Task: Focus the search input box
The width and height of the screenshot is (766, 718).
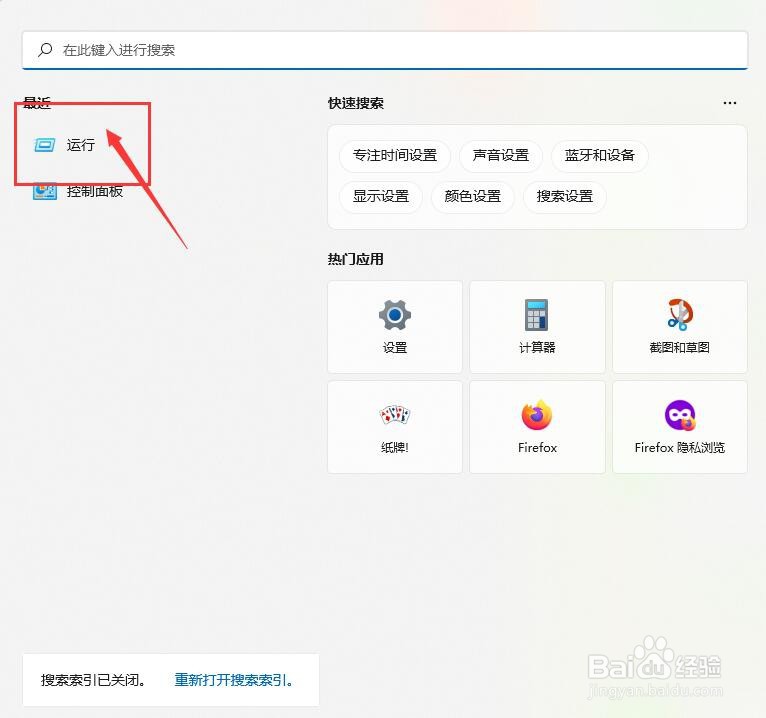Action: point(385,50)
